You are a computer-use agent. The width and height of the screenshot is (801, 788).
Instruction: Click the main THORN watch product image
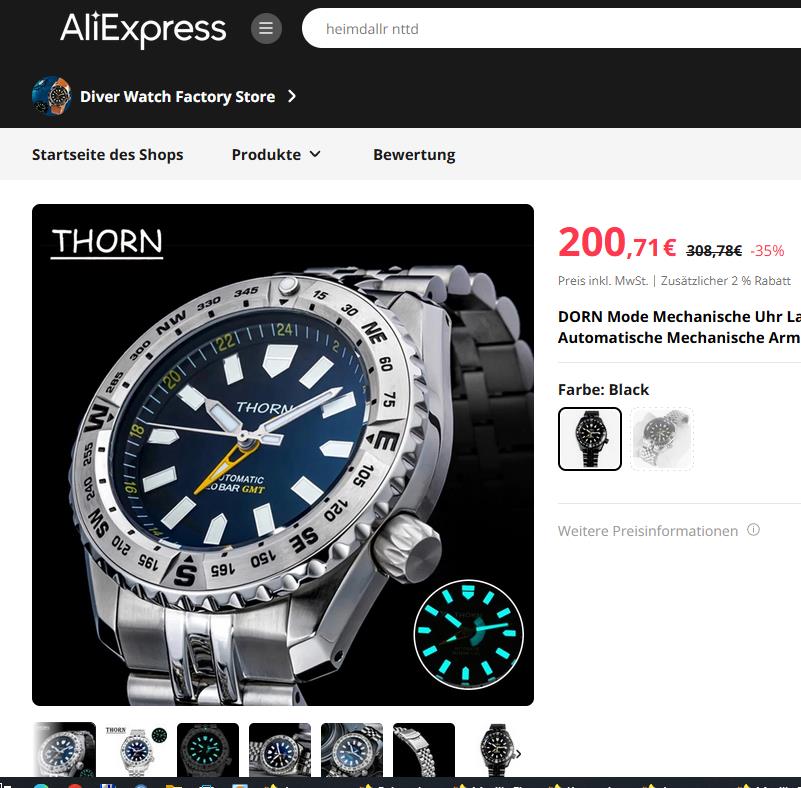click(x=282, y=455)
